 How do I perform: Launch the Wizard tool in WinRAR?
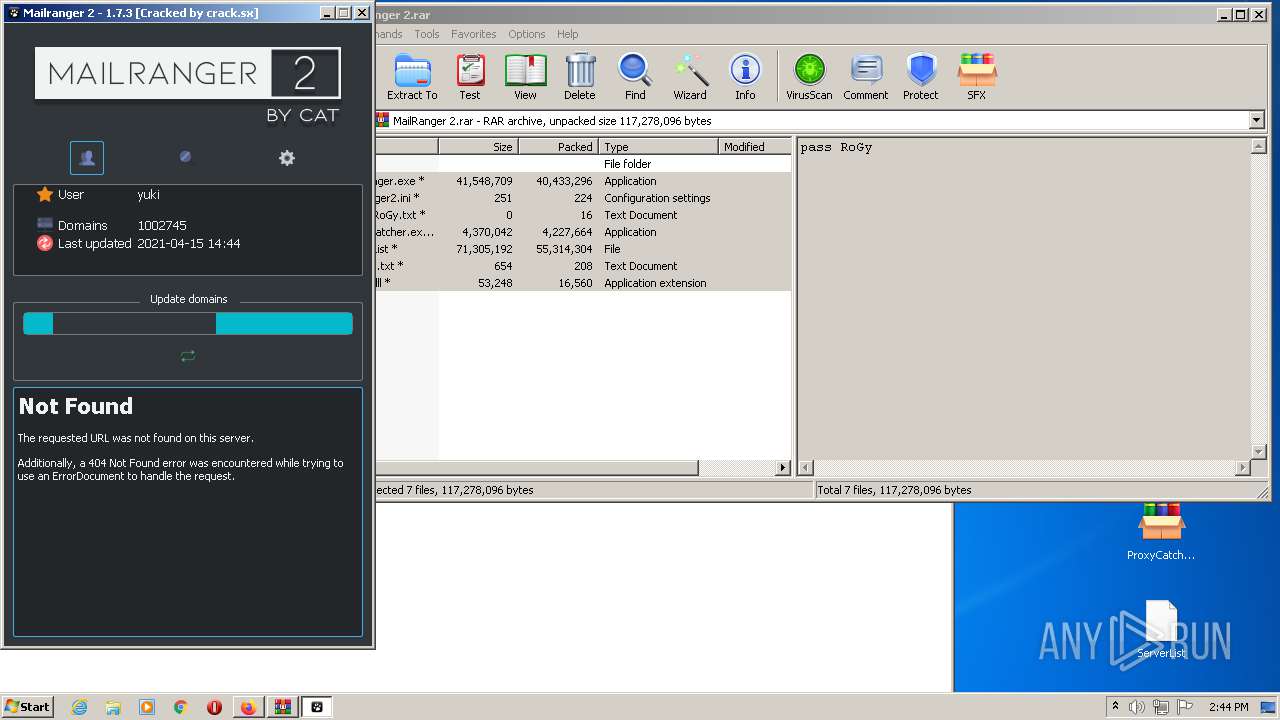tap(690, 77)
